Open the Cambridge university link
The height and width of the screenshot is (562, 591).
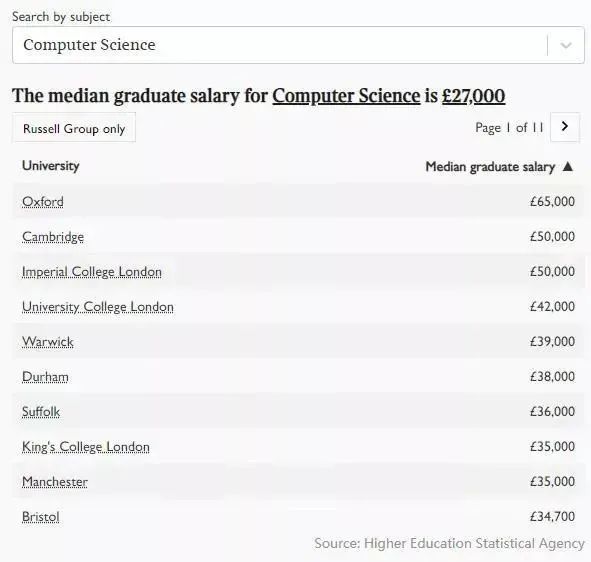[x=53, y=237]
